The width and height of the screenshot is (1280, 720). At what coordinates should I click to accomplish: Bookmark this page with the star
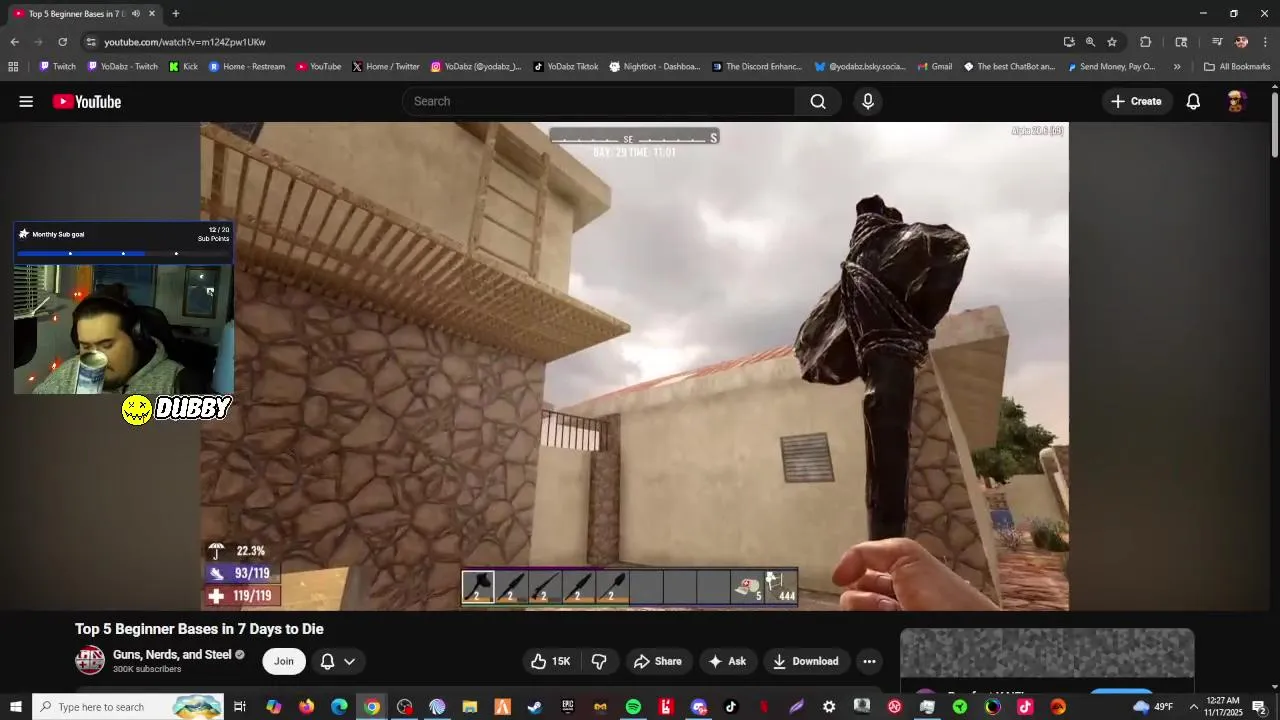click(1112, 42)
